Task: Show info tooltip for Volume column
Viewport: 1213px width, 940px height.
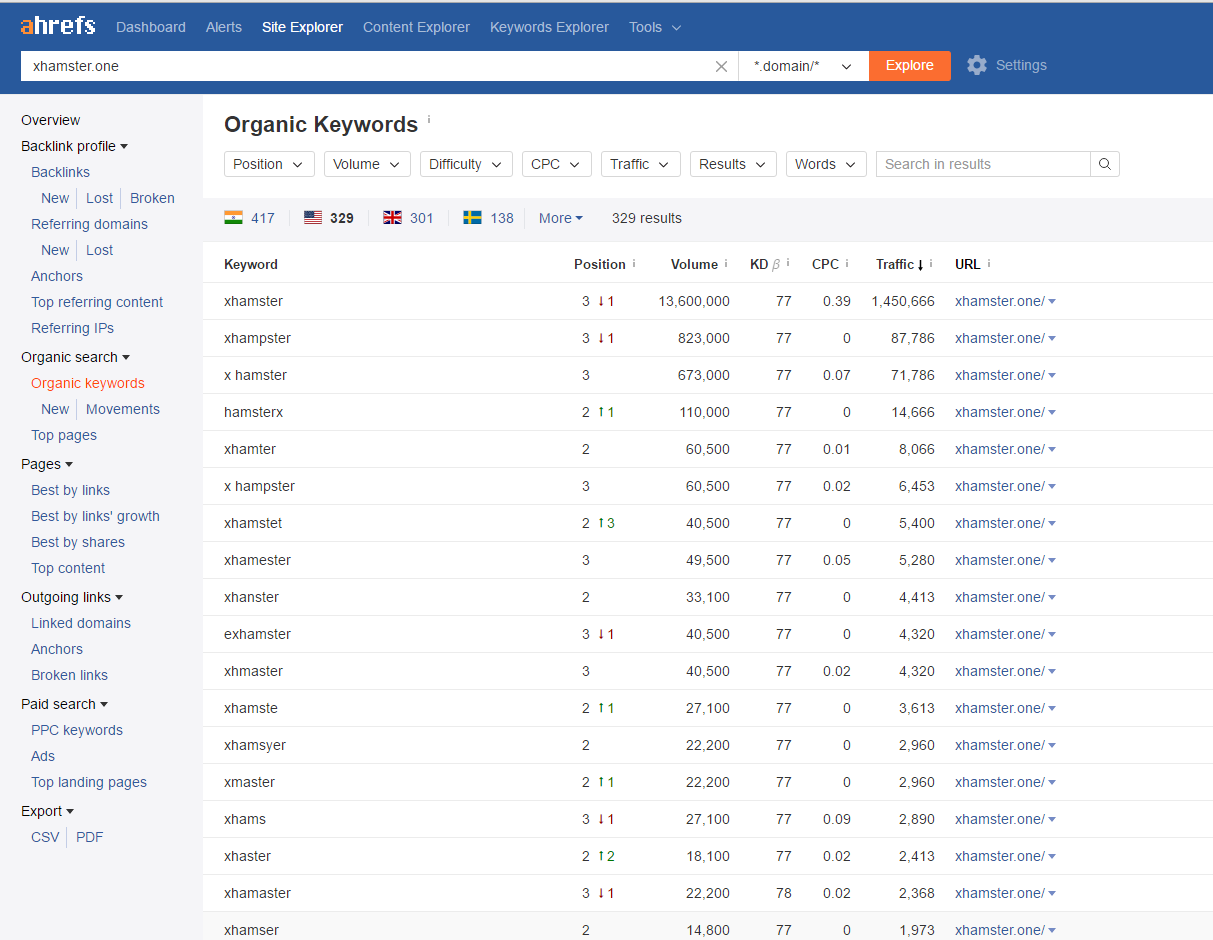Action: (x=726, y=264)
